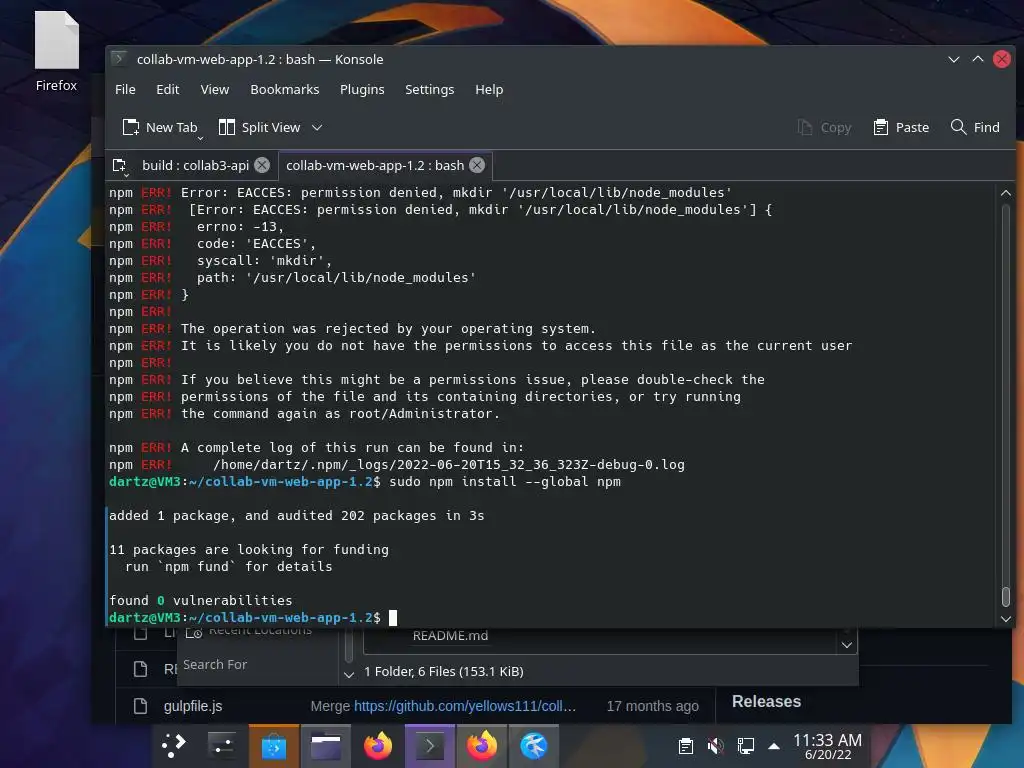Click the new tab icon beside the tabs
The height and width of the screenshot is (768, 1024).
click(x=120, y=166)
